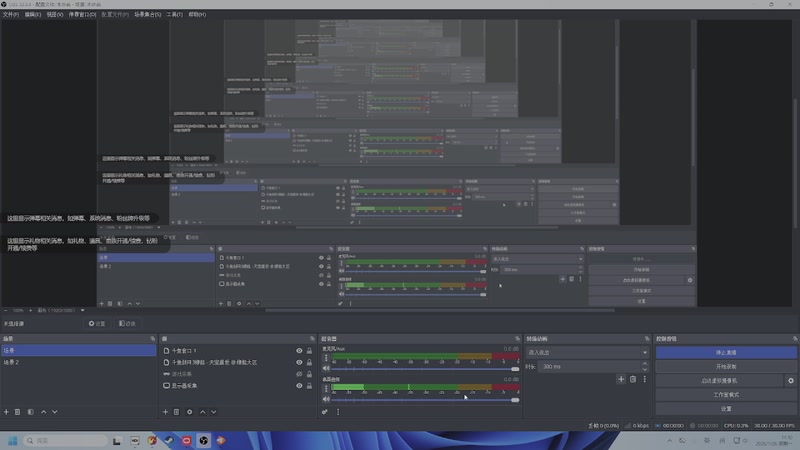The width and height of the screenshot is (800, 450).
Task: Undock the Sources panel
Action: pyautogui.click(x=312, y=339)
